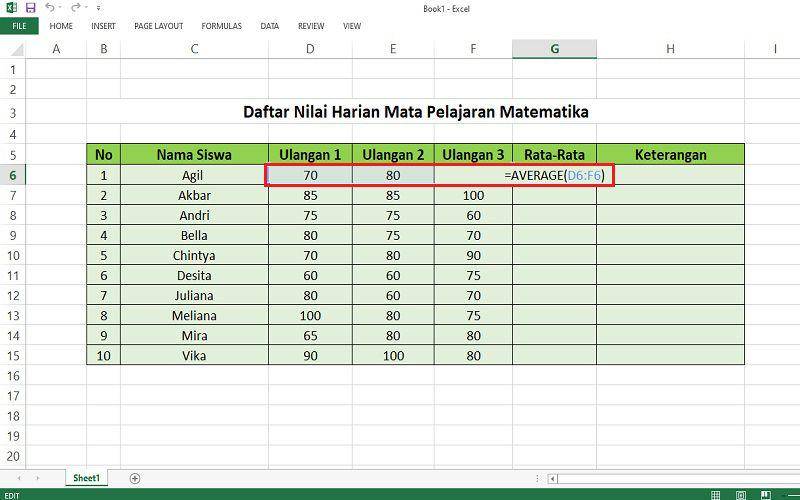
Task: Click the Undo arrow icon
Action: 49,7
